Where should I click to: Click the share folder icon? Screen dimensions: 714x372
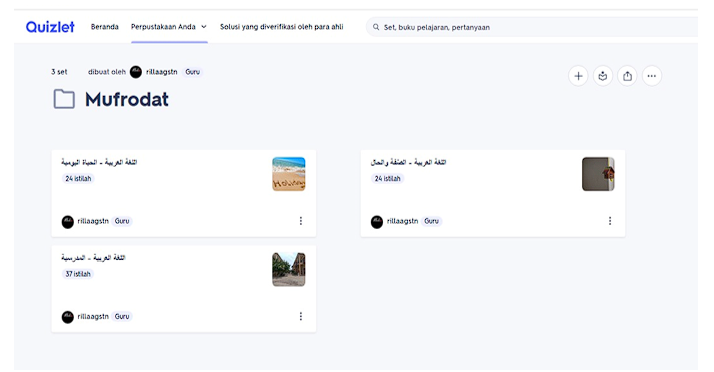[x=627, y=76]
